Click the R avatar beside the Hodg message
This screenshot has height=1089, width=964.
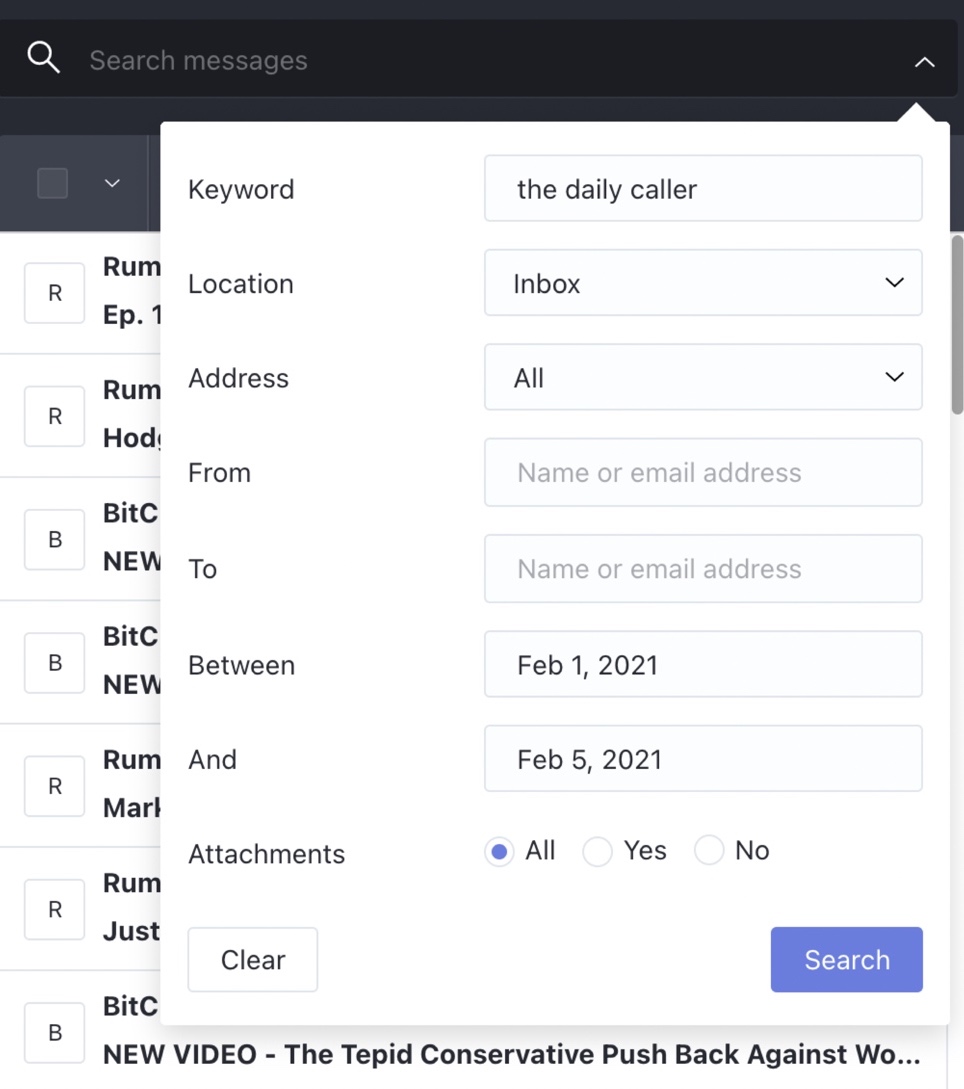[x=54, y=416]
